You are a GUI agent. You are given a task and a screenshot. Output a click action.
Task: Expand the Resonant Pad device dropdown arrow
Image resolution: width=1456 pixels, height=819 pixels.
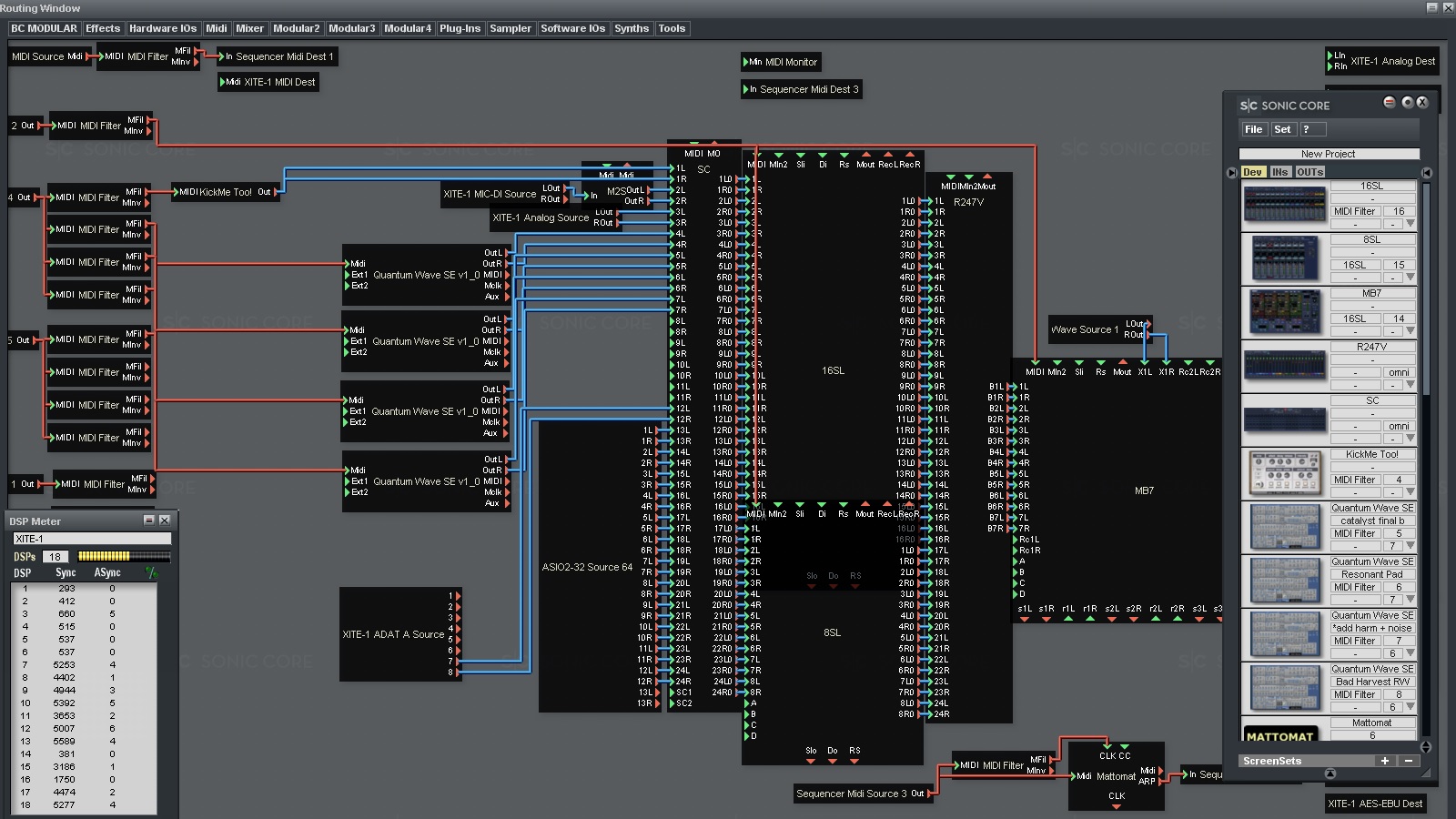click(x=1410, y=600)
